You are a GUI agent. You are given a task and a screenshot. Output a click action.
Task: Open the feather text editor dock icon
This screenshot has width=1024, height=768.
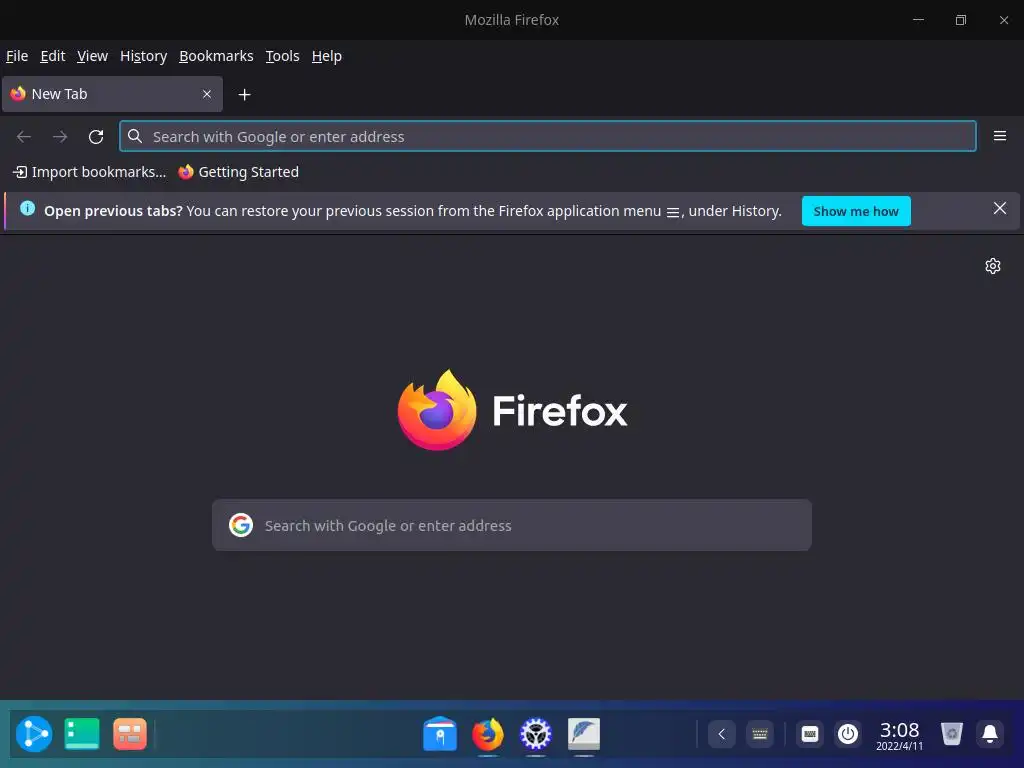(584, 733)
